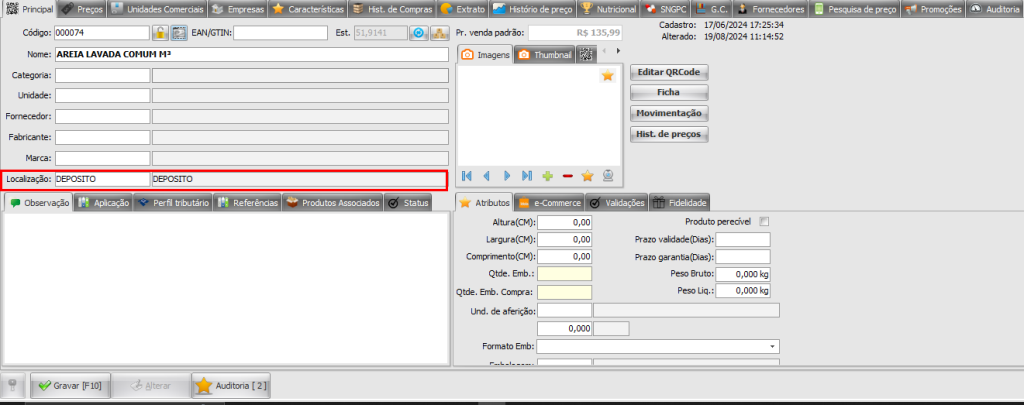This screenshot has height=405, width=1024.
Task: Go to the next image using the arrow
Action: click(x=507, y=176)
